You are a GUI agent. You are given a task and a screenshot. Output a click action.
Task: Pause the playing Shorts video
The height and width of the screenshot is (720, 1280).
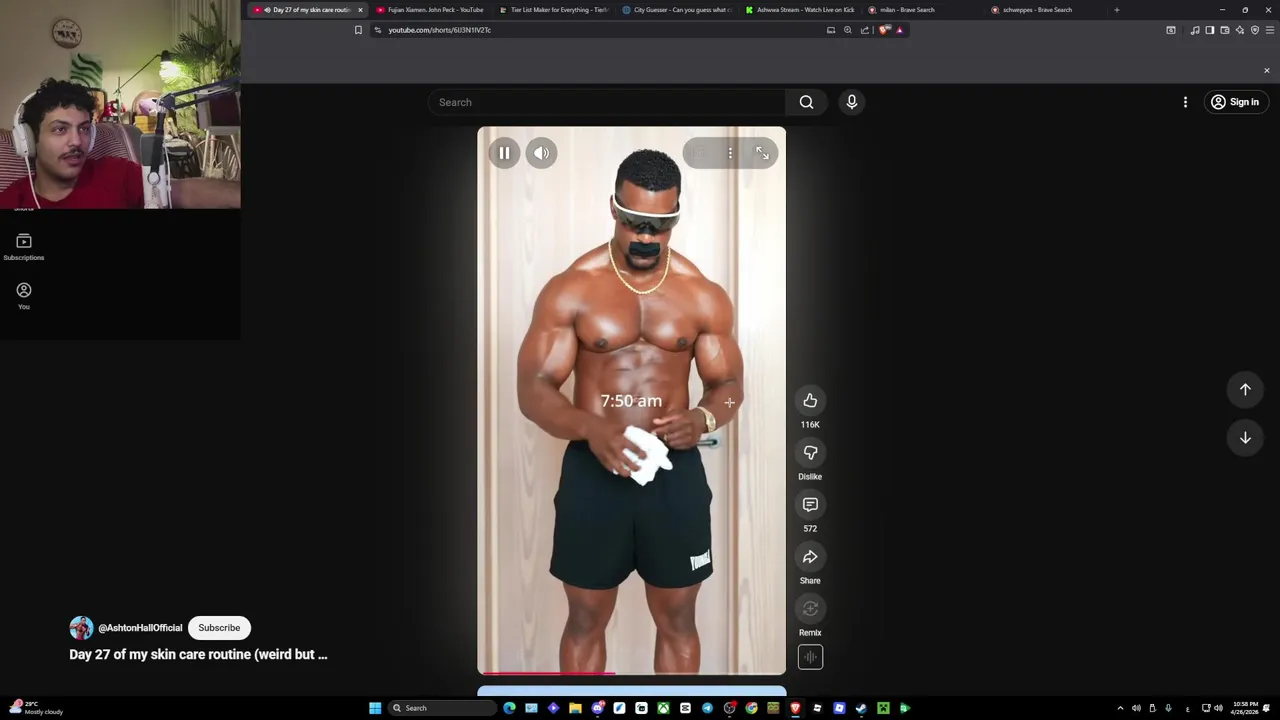(x=504, y=153)
